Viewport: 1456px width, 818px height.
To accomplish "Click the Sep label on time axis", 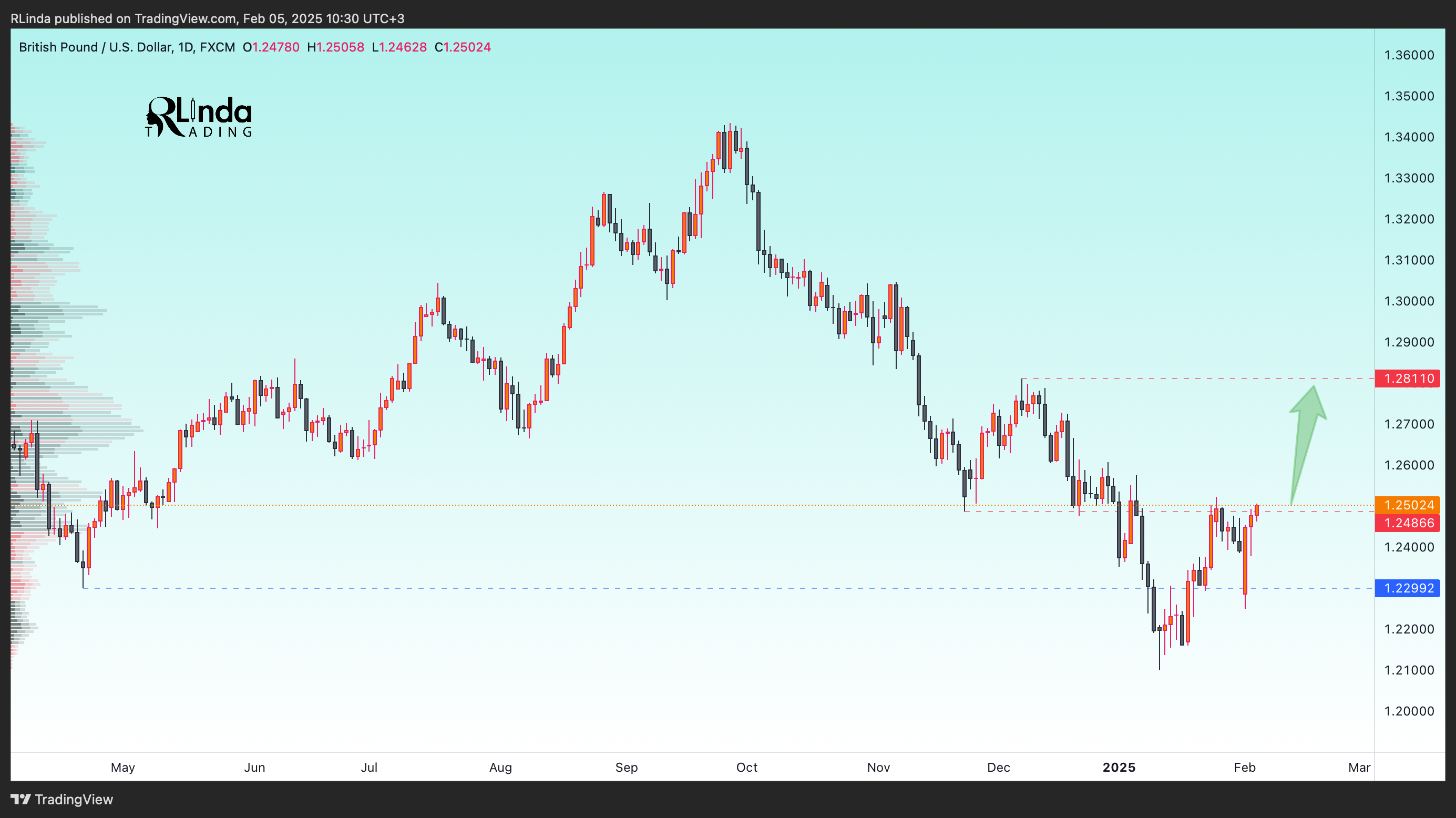I will click(x=626, y=768).
